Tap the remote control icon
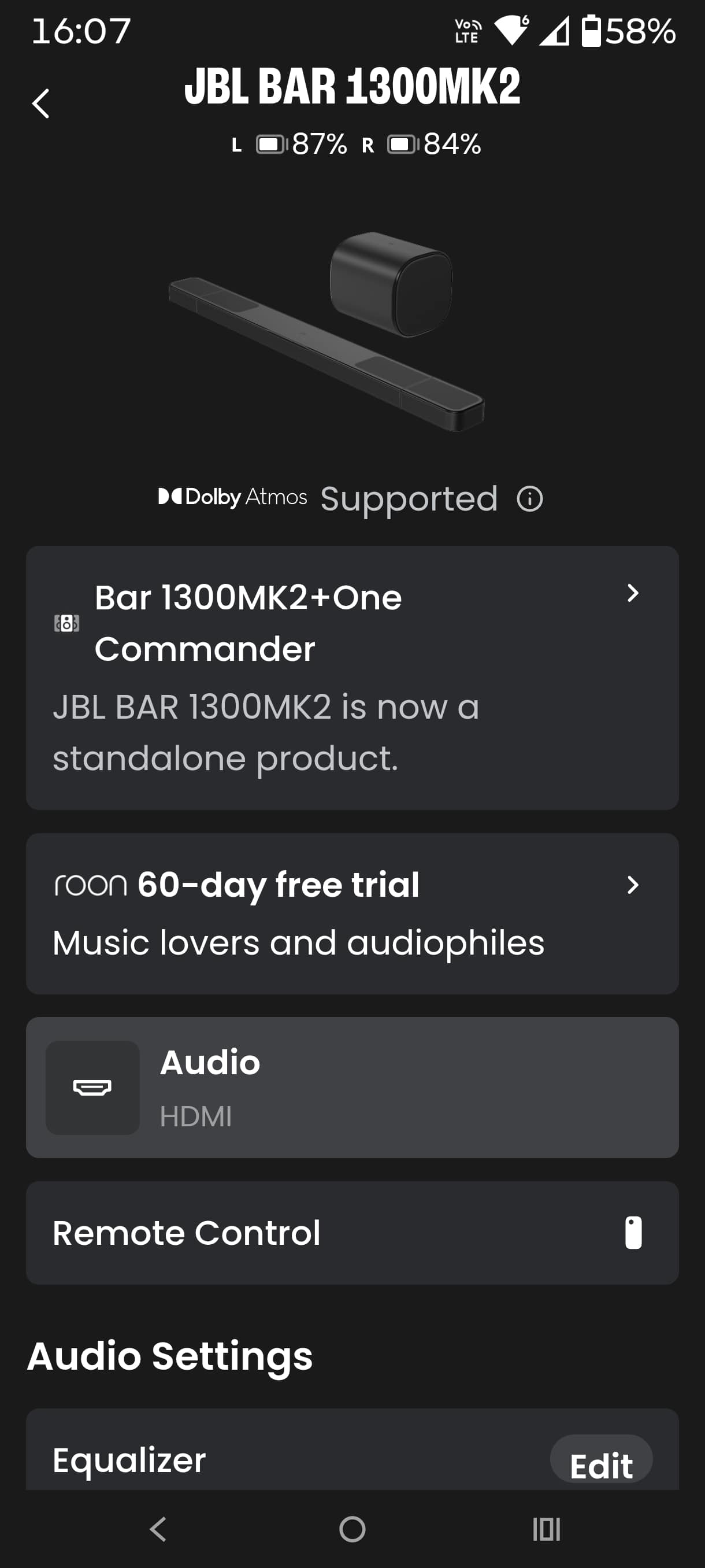The height and width of the screenshot is (1568, 705). tap(633, 1233)
